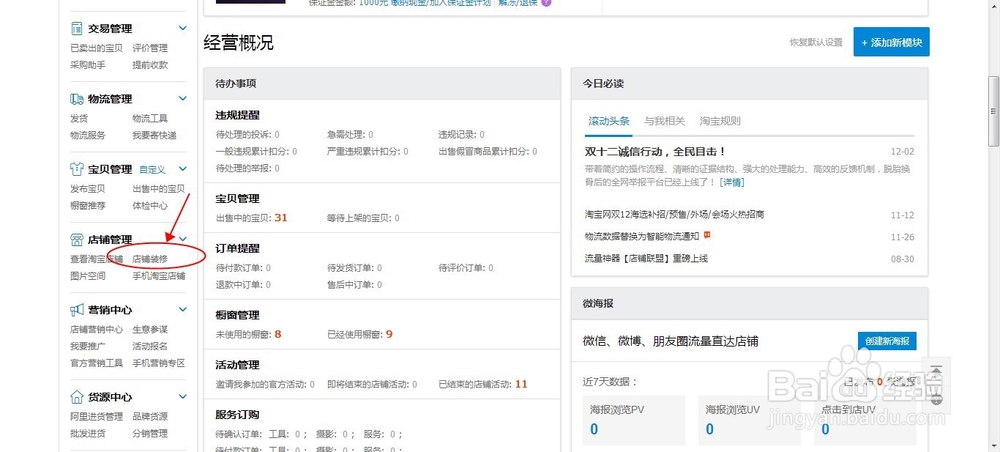Image resolution: width=1000 pixels, height=452 pixels.
Task: Click 未使用的橱窗 count 8
Action: [277, 334]
